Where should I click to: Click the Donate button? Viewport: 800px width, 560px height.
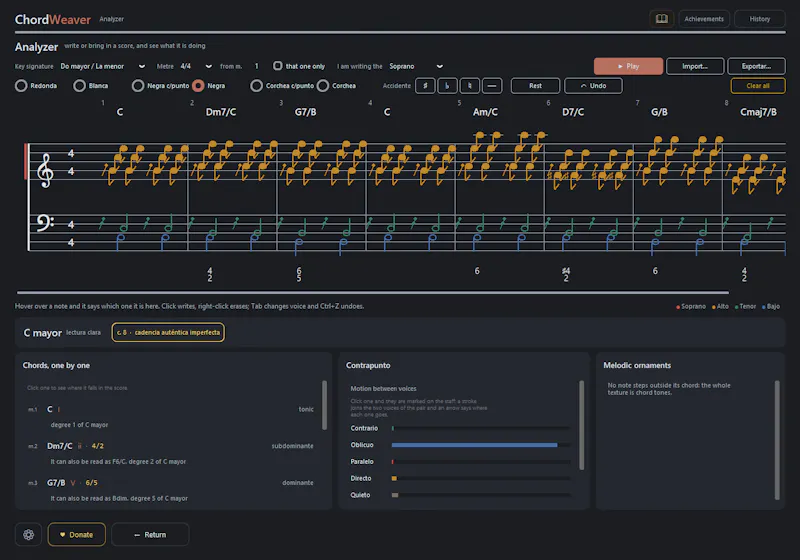(77, 534)
